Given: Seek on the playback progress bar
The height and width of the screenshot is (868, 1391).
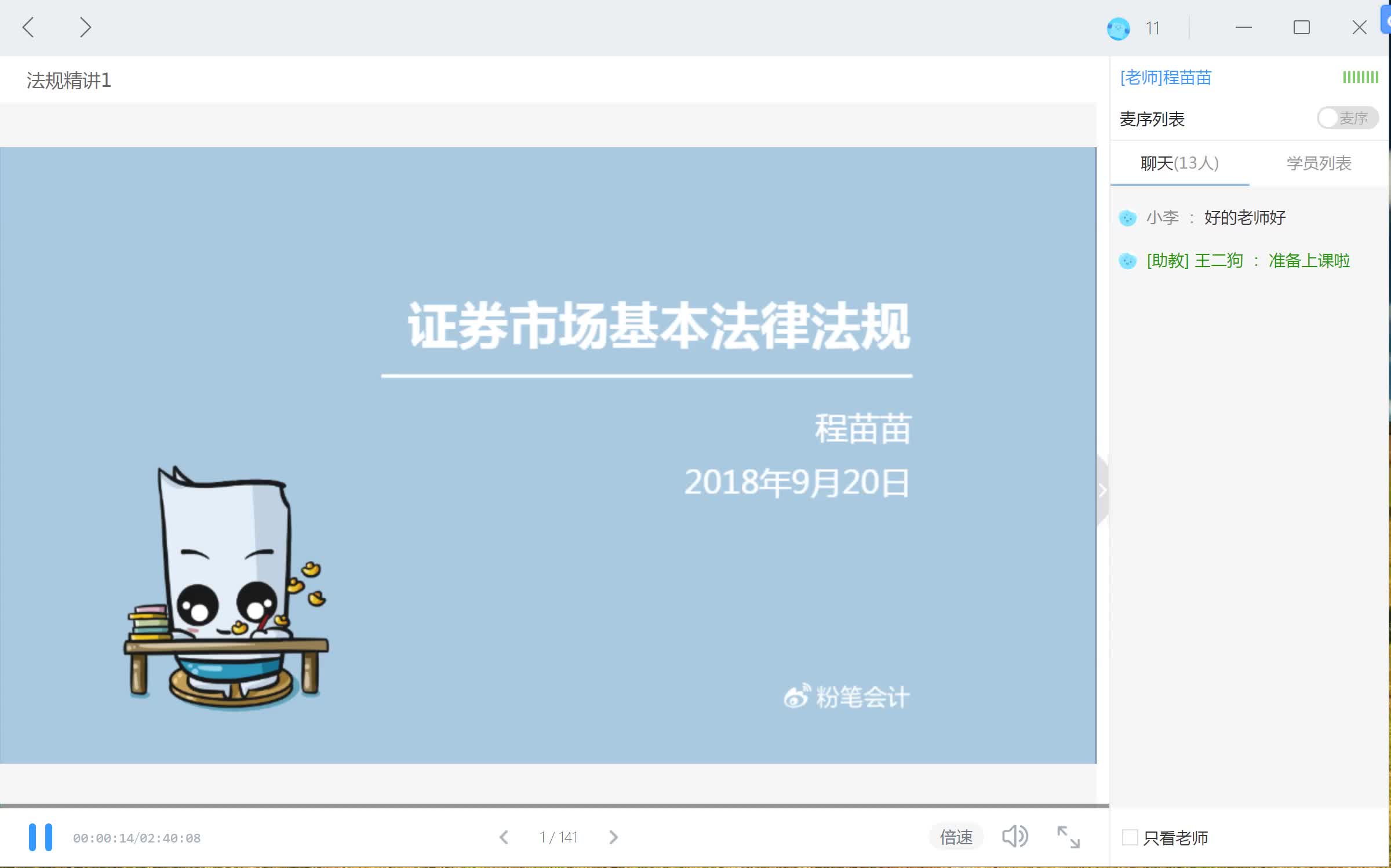Looking at the screenshot, I should (554, 805).
